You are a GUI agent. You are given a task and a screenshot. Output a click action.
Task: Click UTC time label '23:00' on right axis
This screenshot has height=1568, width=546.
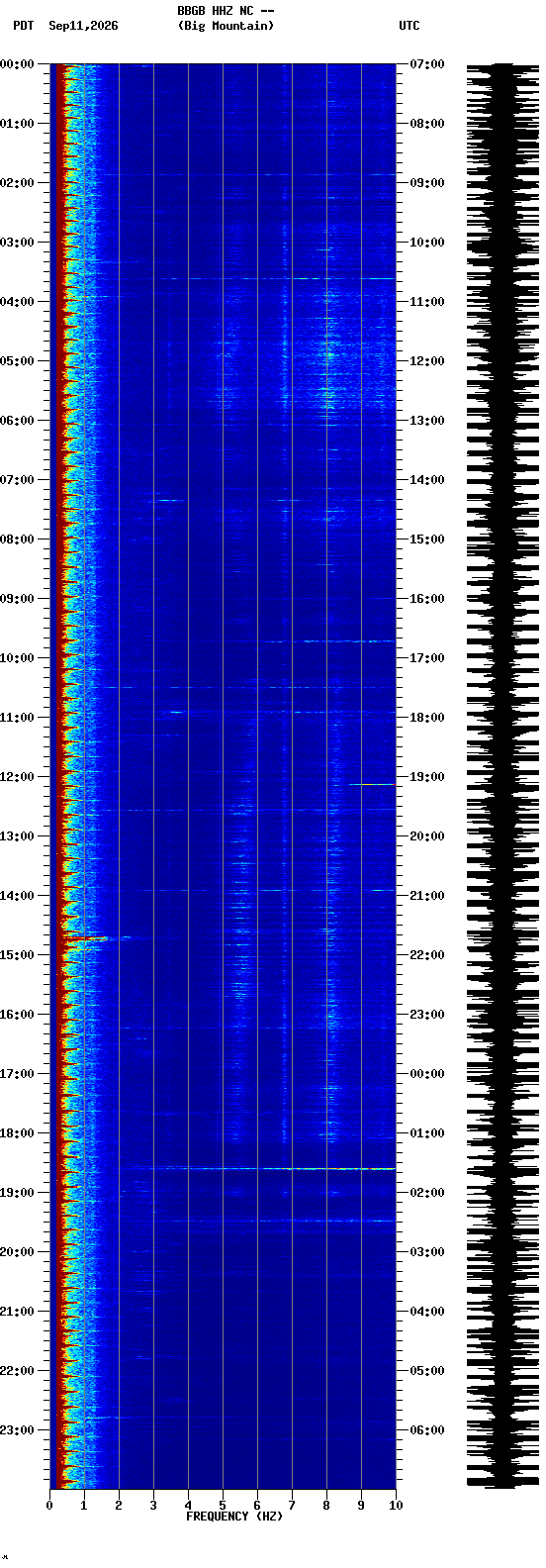(426, 1015)
